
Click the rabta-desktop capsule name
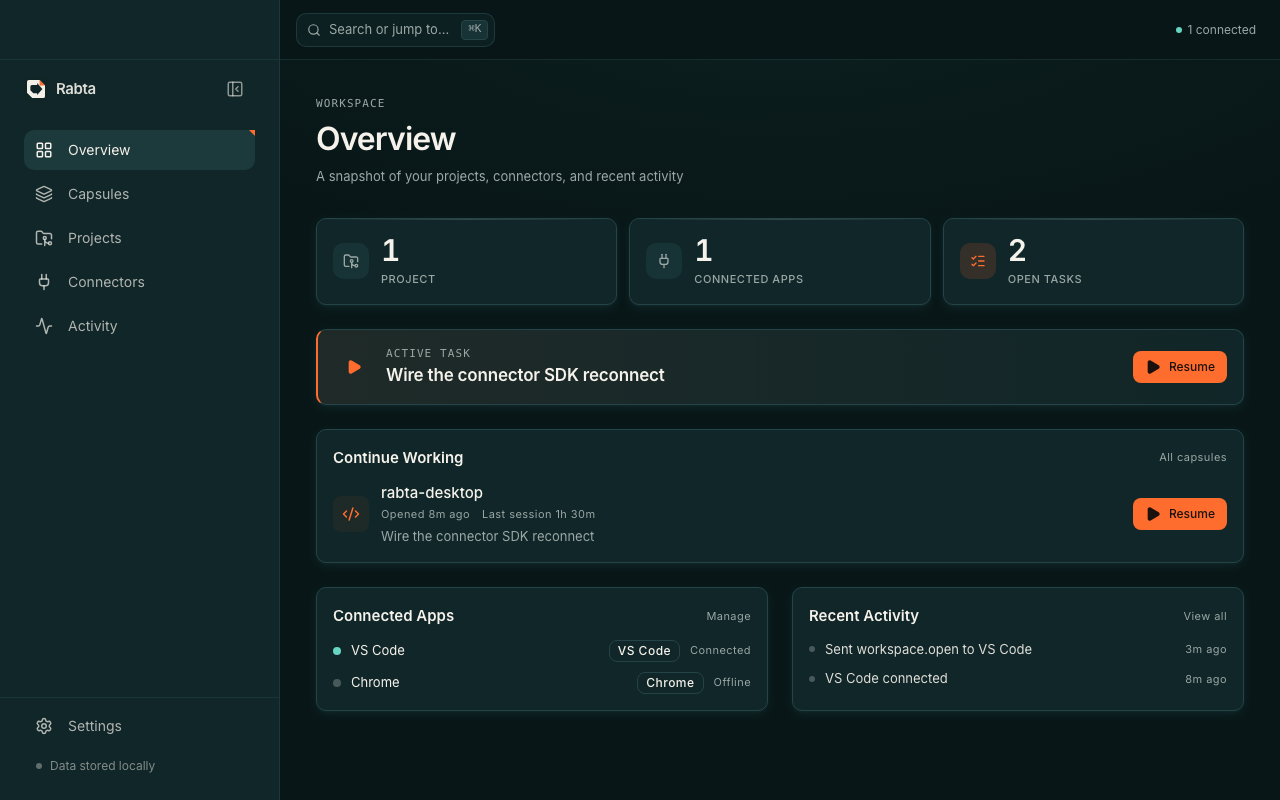[x=432, y=493]
